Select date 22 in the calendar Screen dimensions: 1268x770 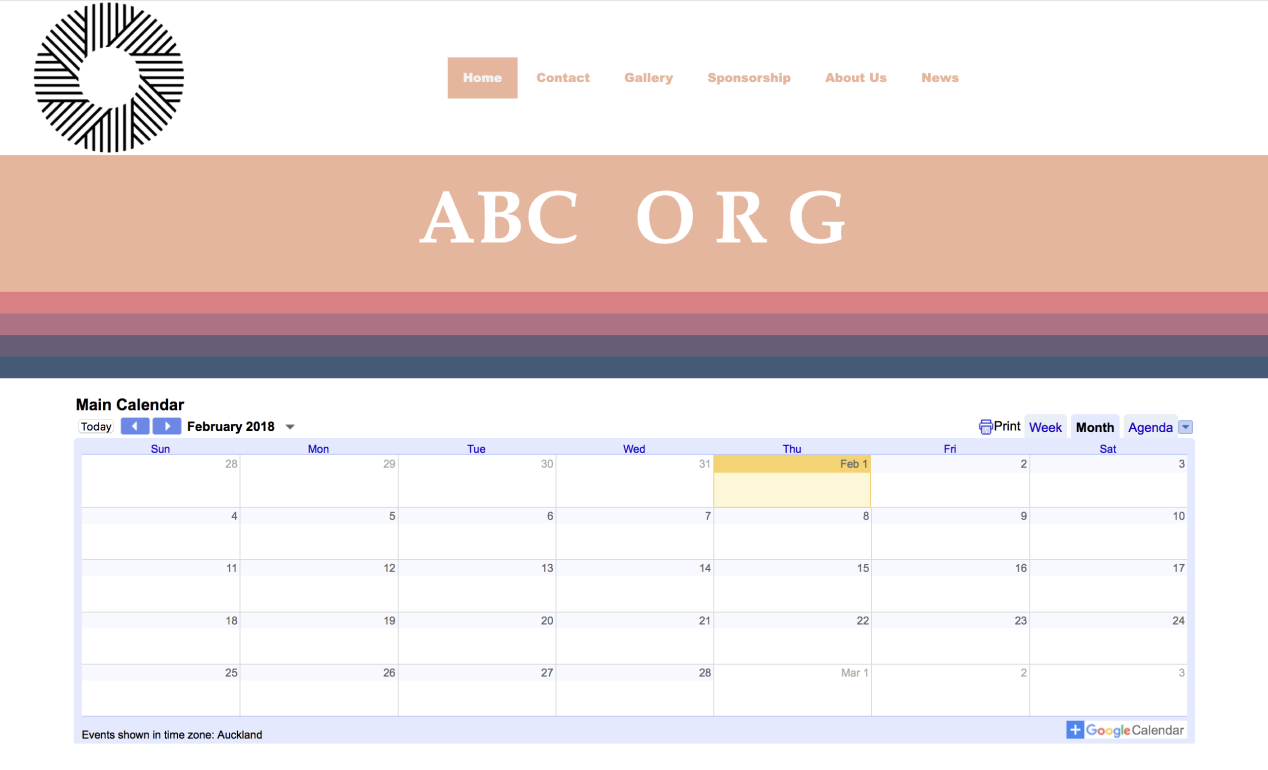[x=863, y=621]
